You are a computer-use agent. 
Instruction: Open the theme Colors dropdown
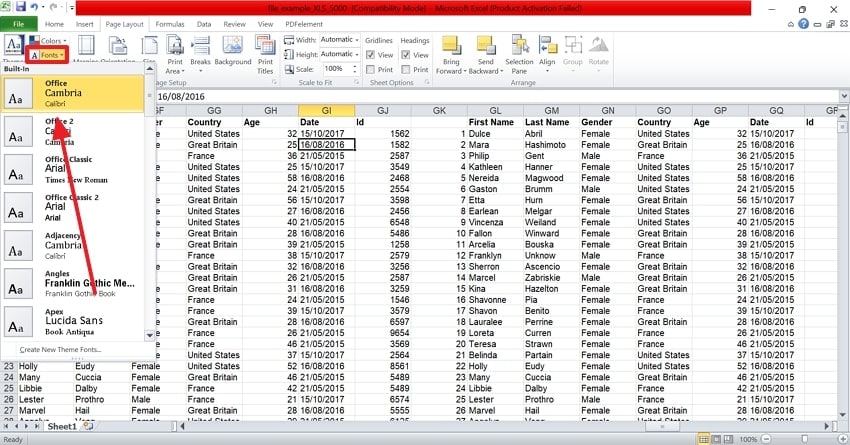point(48,41)
